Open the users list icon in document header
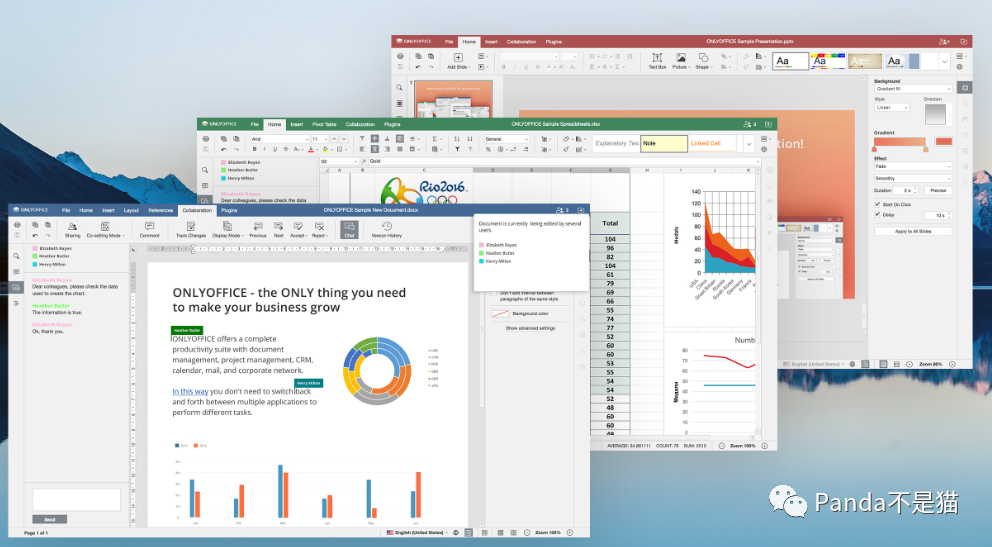 (x=562, y=210)
